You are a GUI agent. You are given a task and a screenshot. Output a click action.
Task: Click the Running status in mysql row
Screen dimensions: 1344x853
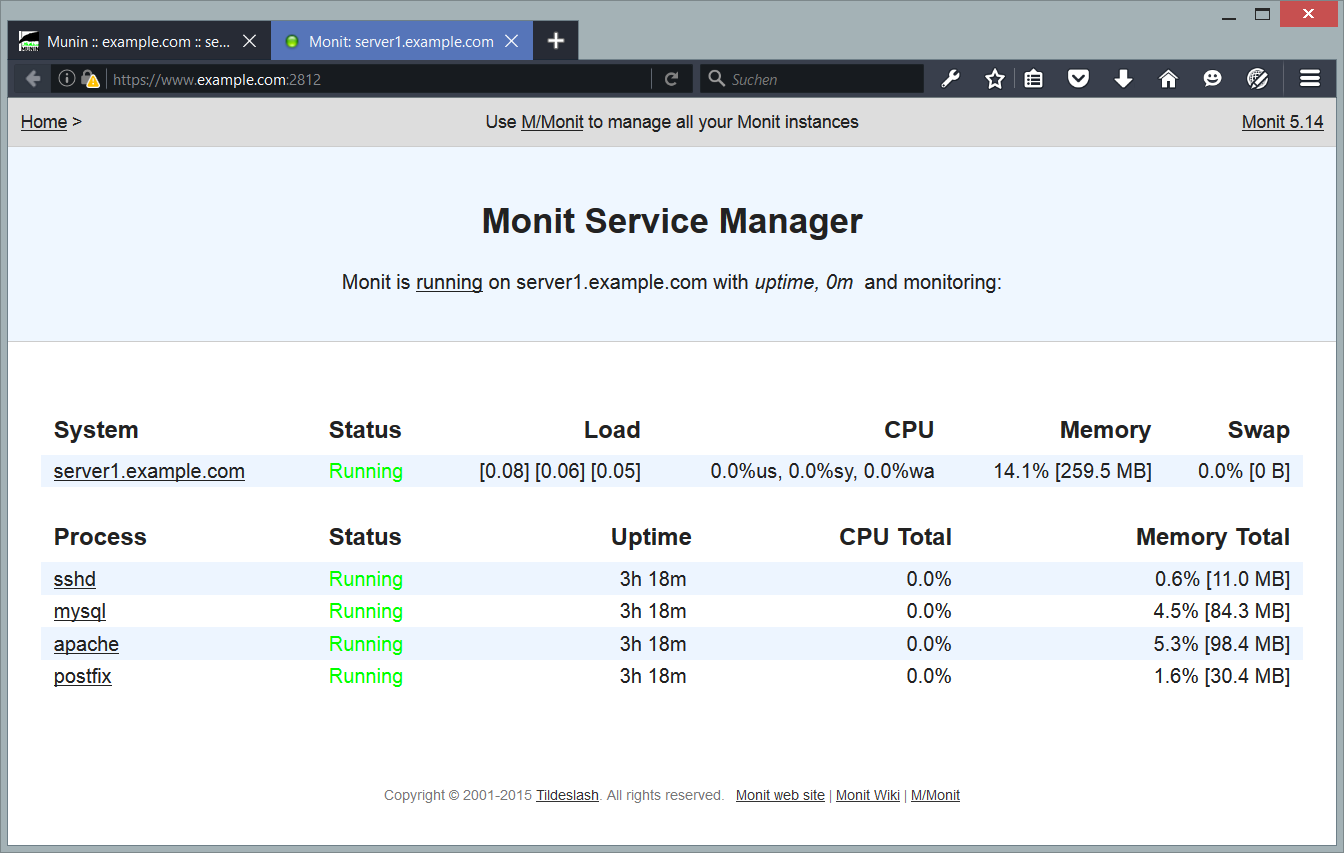(x=366, y=611)
